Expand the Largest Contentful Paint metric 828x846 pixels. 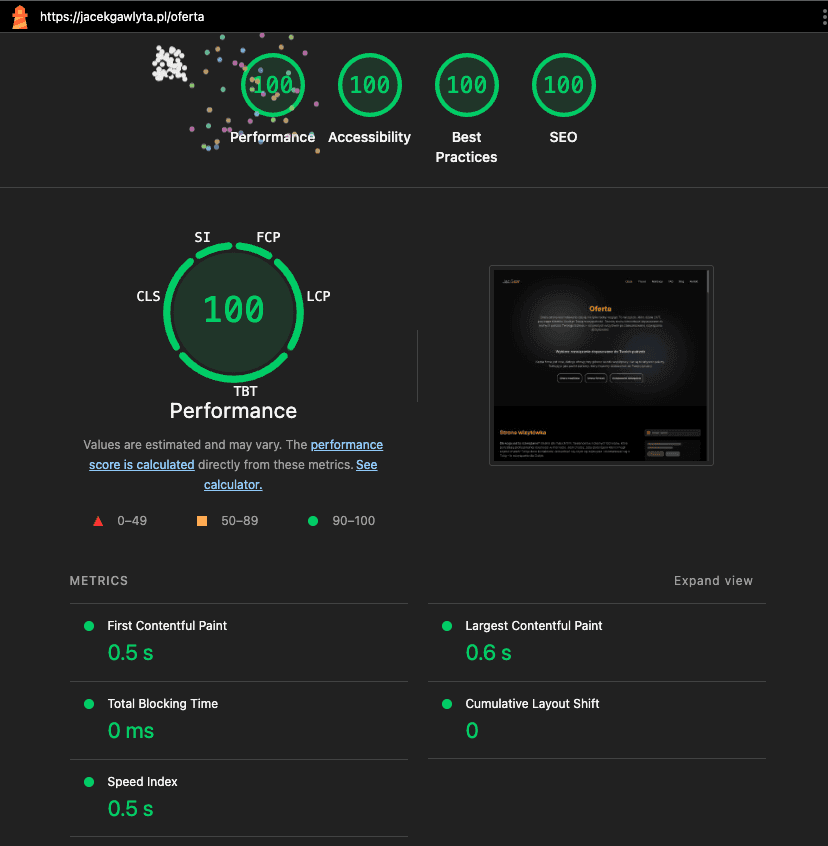tap(597, 642)
